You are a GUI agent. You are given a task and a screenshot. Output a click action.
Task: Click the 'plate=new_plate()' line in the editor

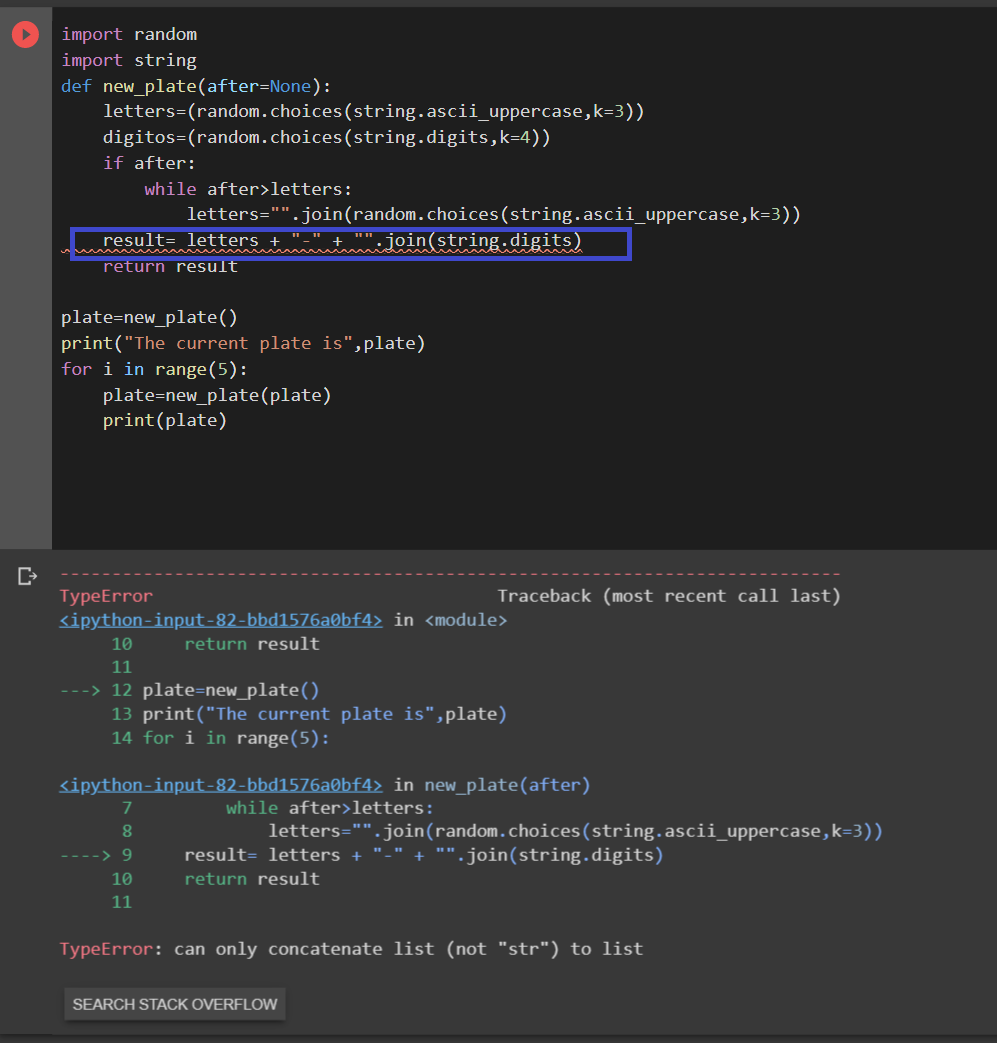click(149, 318)
